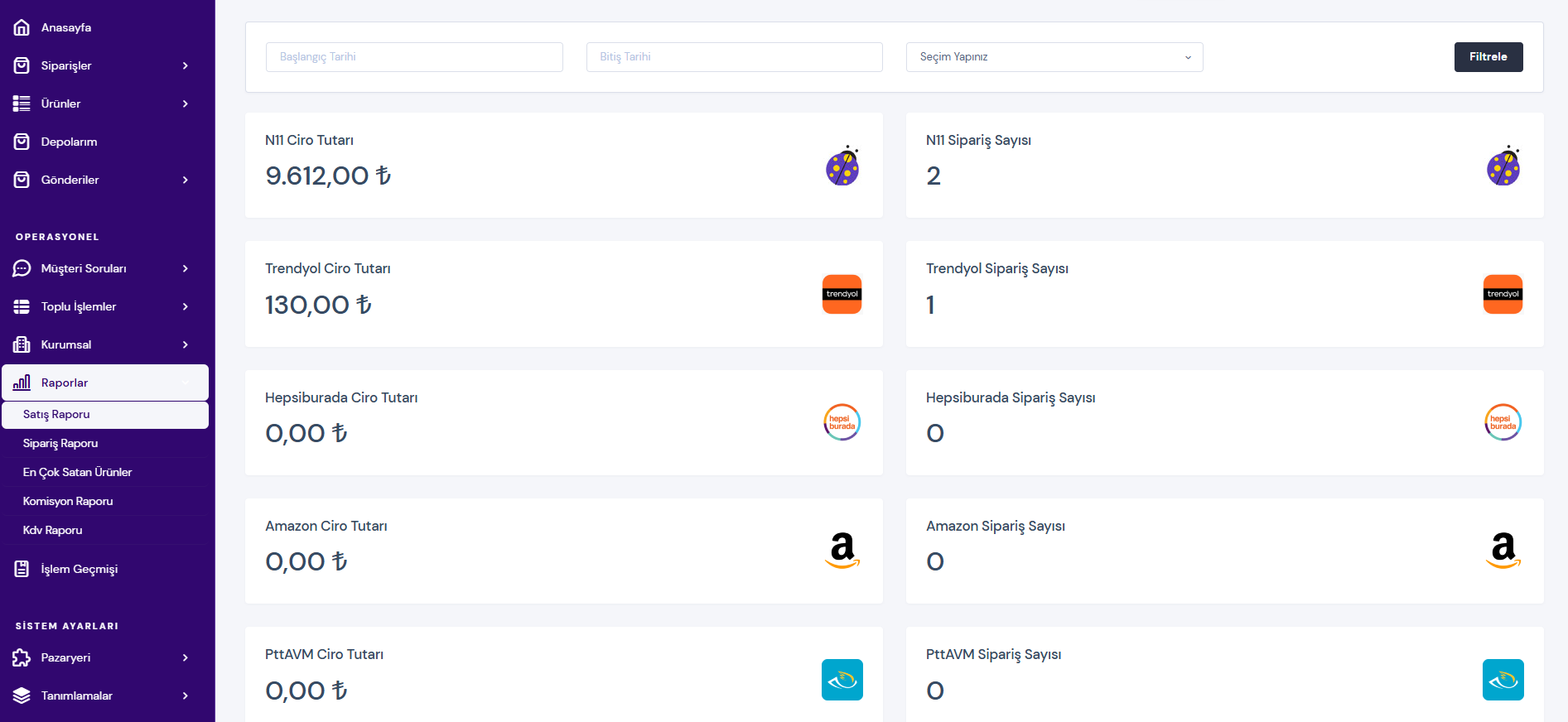
Task: Select En Çok Satan Ürünler report
Action: click(x=77, y=472)
